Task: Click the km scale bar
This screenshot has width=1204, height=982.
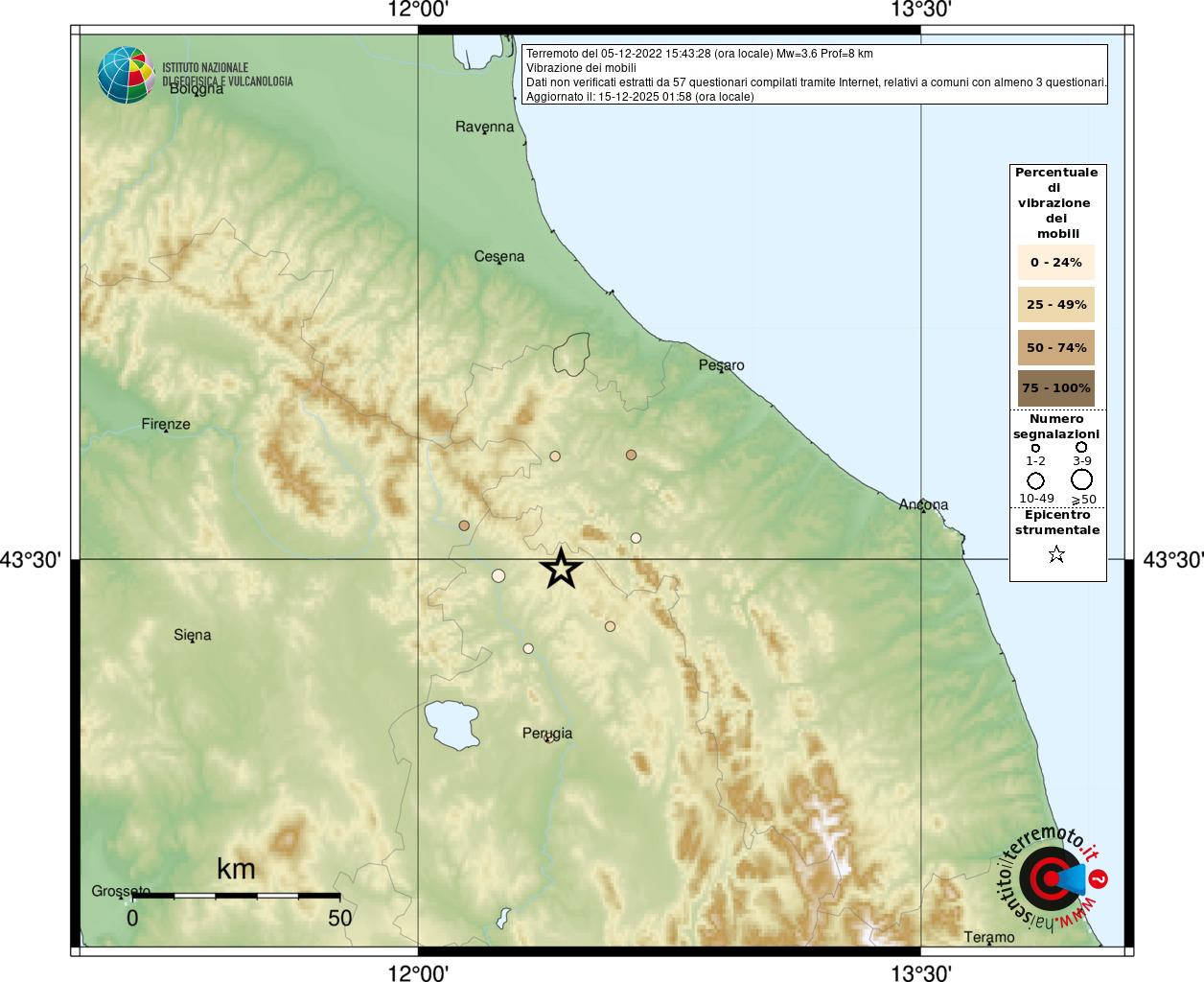Action: tap(236, 896)
